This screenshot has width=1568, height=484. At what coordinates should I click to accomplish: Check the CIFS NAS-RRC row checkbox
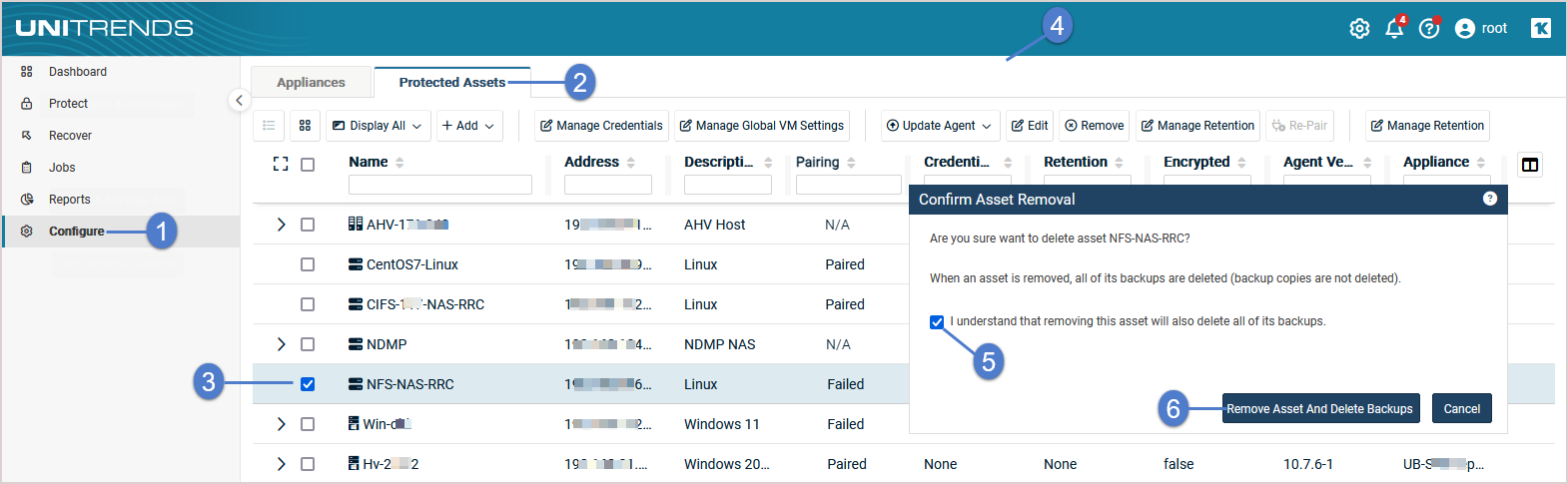pos(308,304)
